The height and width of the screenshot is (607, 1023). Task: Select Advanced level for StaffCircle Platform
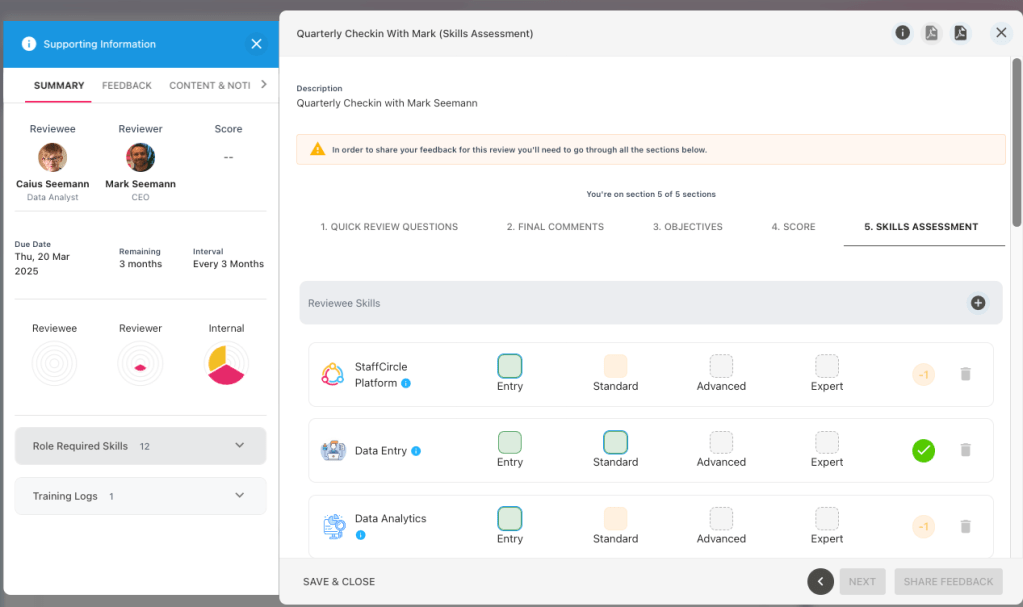click(x=721, y=366)
